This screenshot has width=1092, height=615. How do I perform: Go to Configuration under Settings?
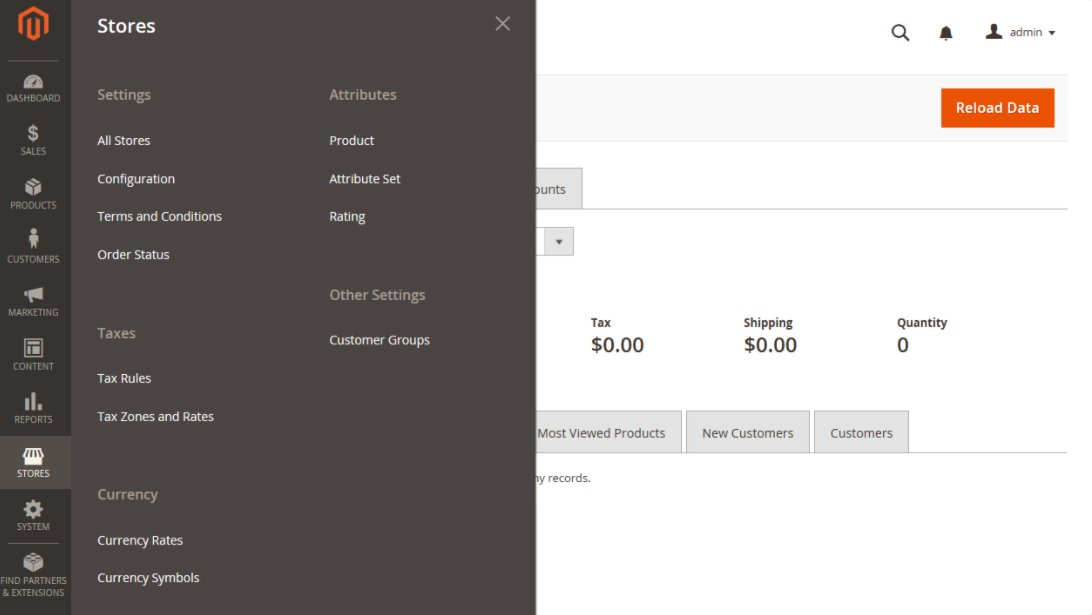point(136,179)
